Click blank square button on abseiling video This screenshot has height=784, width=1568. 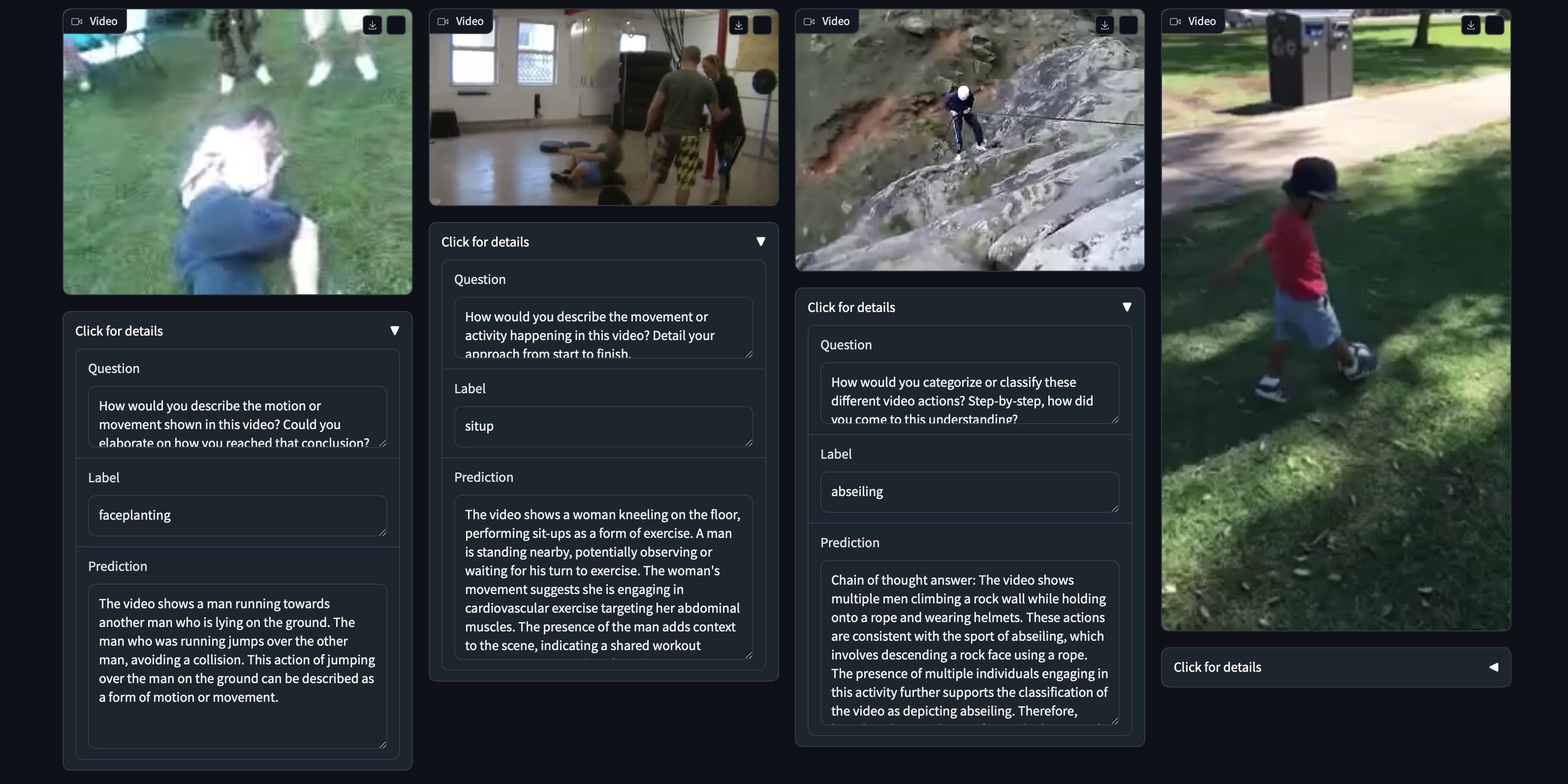tap(1128, 25)
